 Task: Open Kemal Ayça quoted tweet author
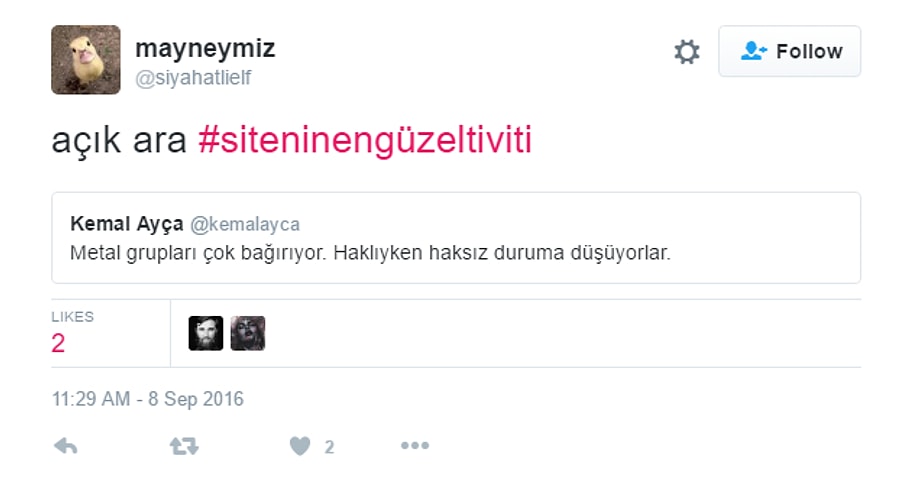click(x=127, y=224)
